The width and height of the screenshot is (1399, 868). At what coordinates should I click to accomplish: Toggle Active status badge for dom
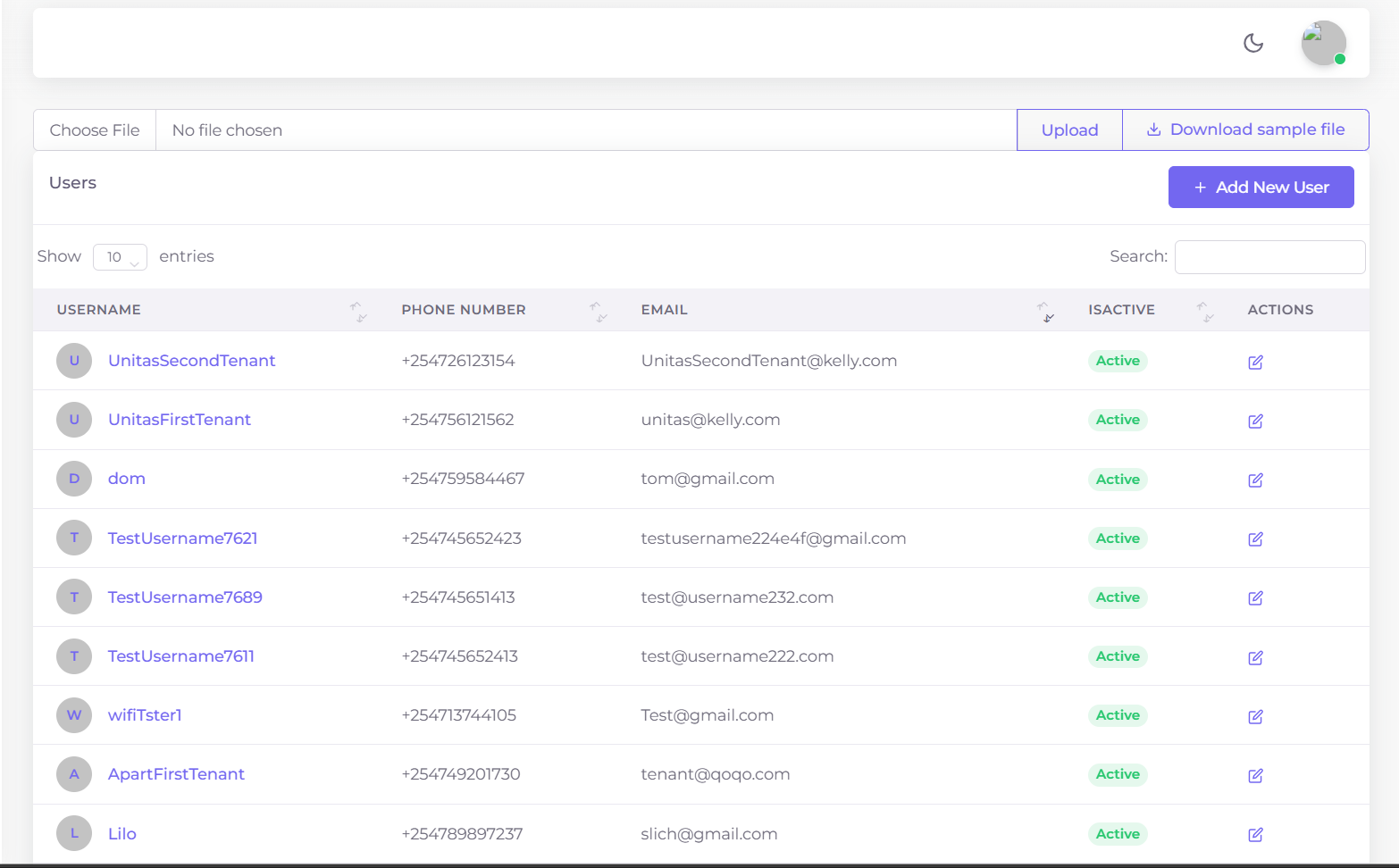[1118, 479]
